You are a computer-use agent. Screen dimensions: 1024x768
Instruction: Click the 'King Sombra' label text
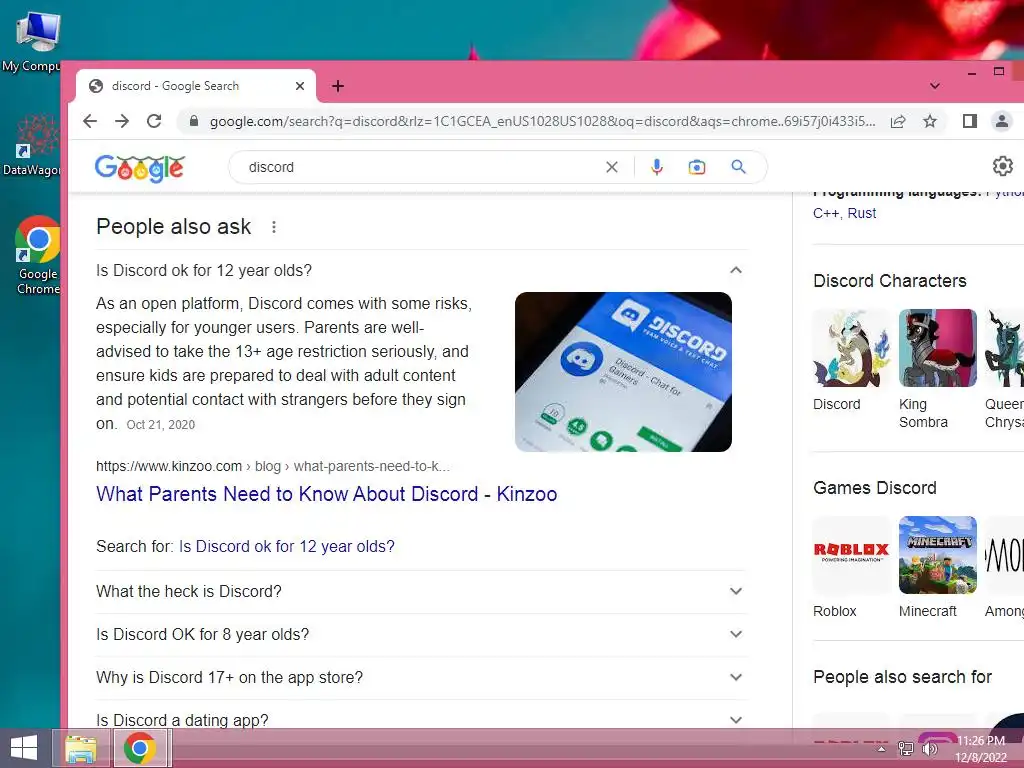point(923,413)
